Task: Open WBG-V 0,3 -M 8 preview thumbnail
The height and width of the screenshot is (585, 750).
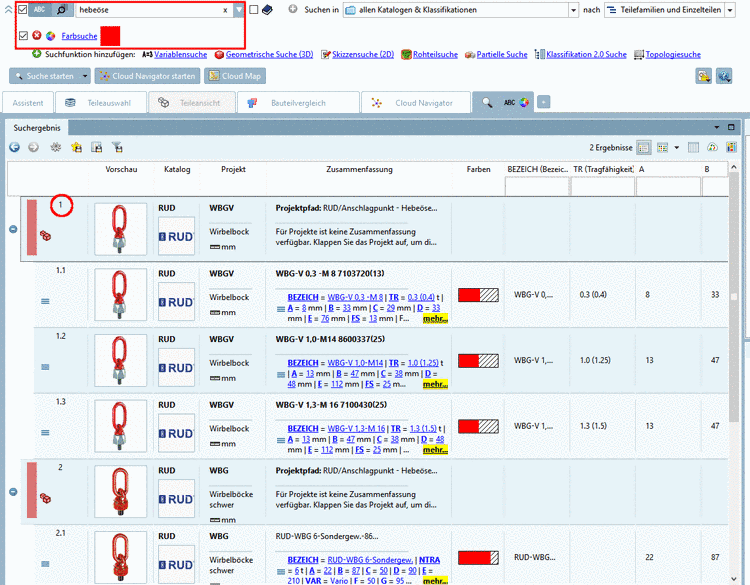Action: [121, 294]
